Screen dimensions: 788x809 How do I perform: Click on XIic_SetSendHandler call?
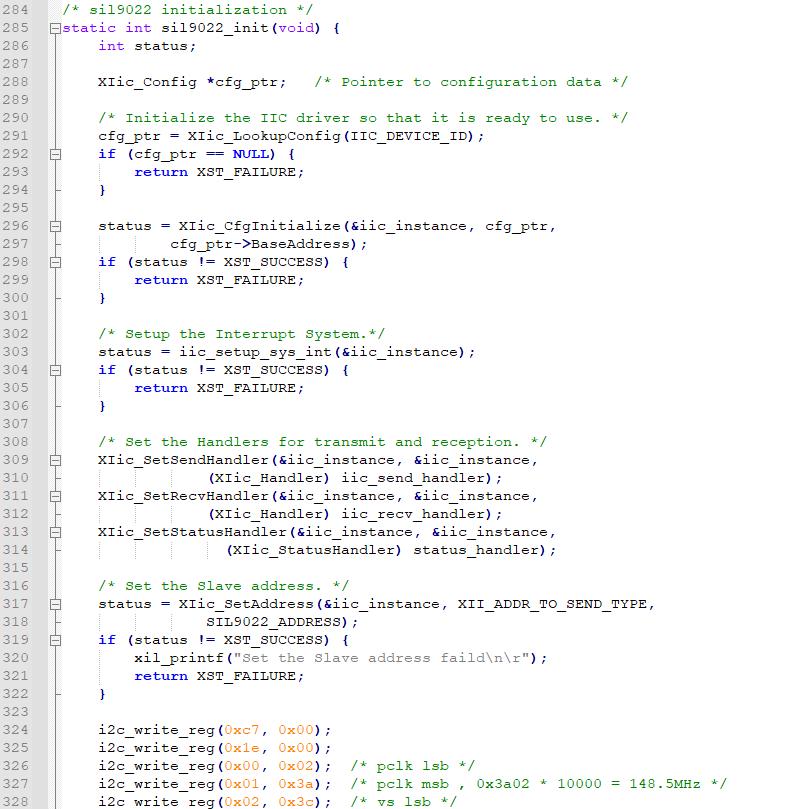coord(184,460)
